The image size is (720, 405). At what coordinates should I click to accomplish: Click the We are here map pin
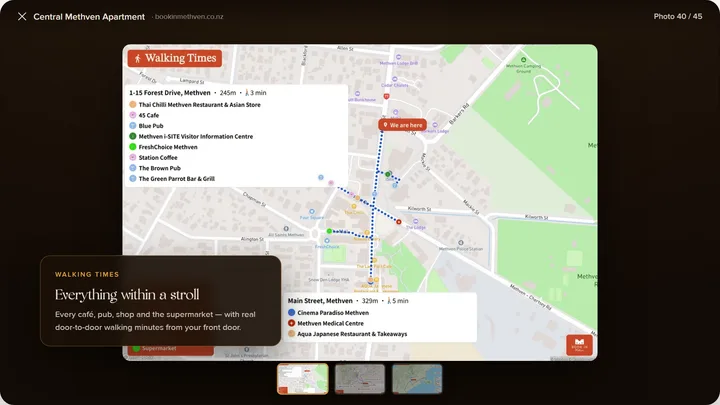(x=402, y=125)
